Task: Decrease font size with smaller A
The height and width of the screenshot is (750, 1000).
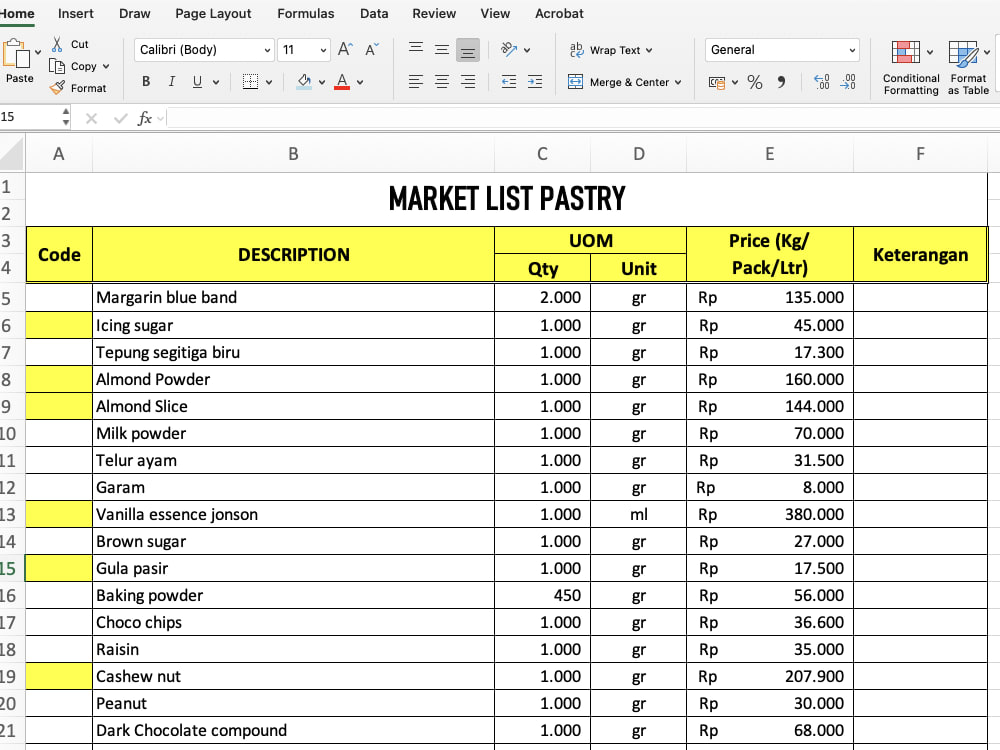Action: (372, 50)
